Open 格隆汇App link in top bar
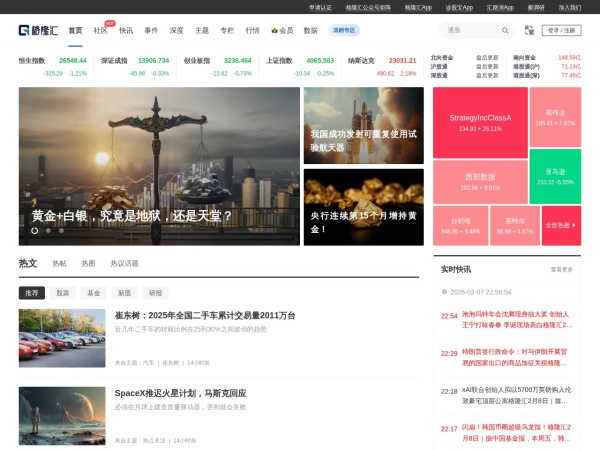The height and width of the screenshot is (450, 600). click(419, 7)
